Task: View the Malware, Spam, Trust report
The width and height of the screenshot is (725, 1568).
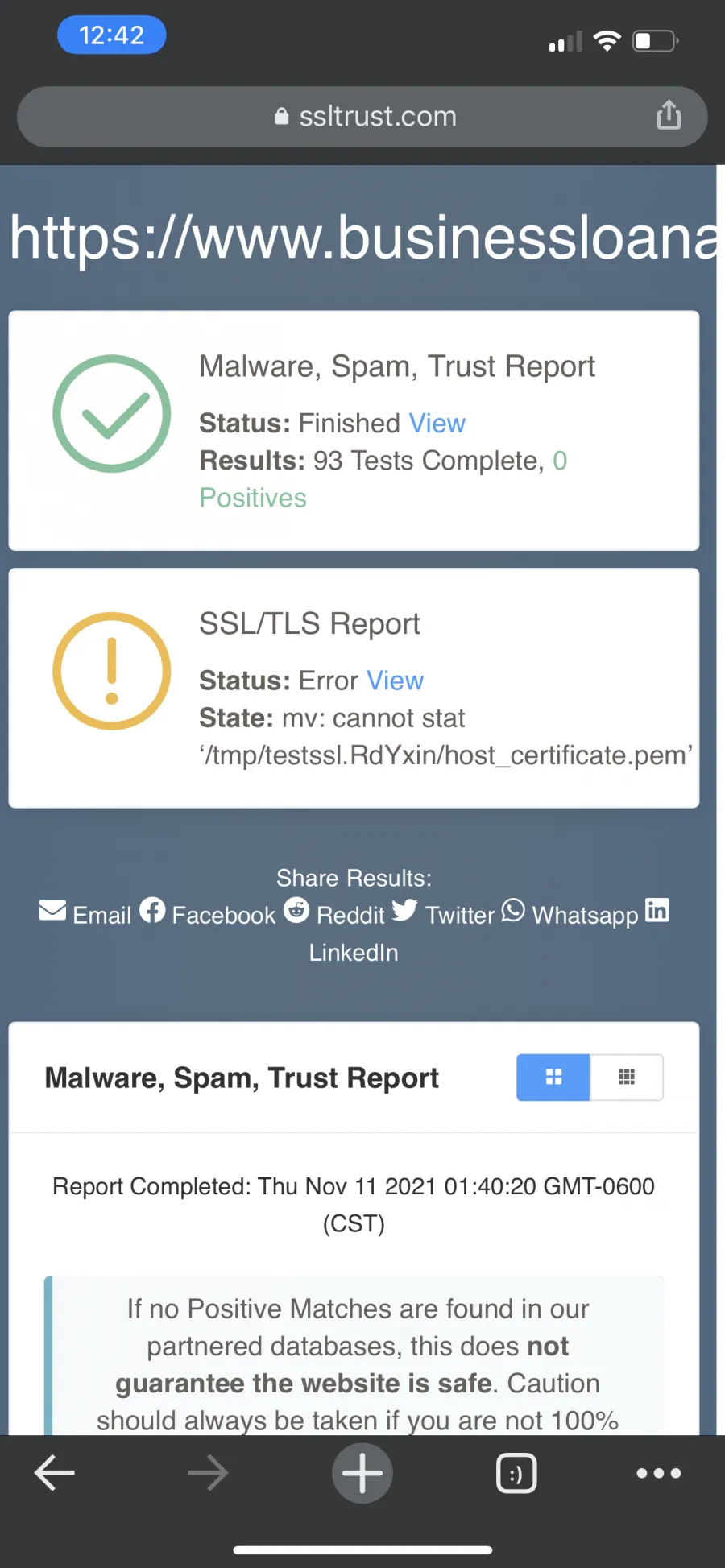Action: pos(437,423)
